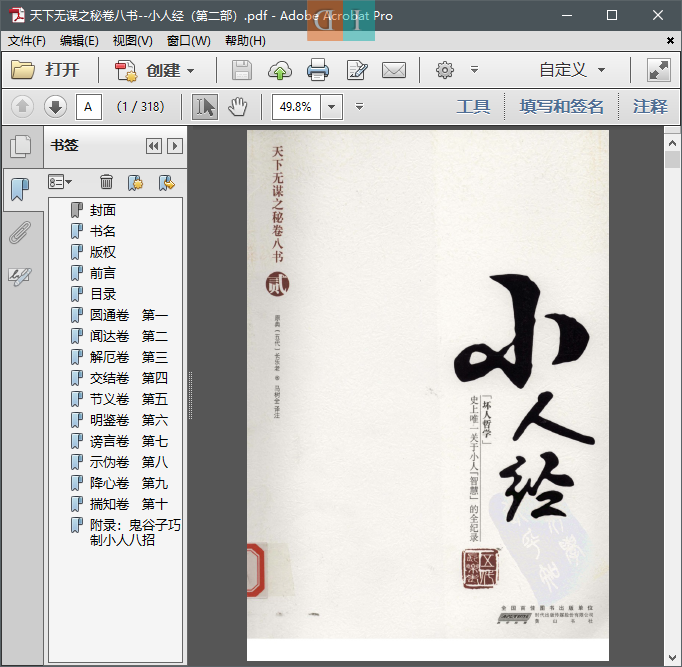Expand the 创建 dropdown arrow
Viewport: 682px width, 667px height.
pyautogui.click(x=191, y=70)
